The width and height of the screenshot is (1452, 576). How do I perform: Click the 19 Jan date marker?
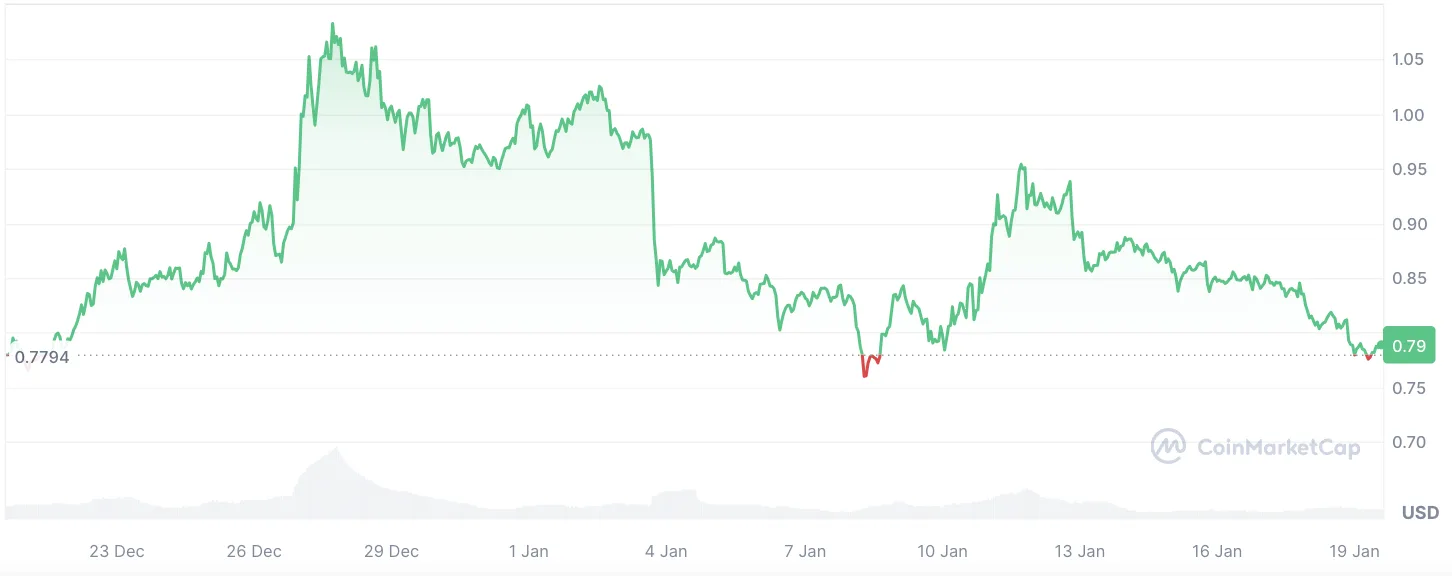(1354, 551)
